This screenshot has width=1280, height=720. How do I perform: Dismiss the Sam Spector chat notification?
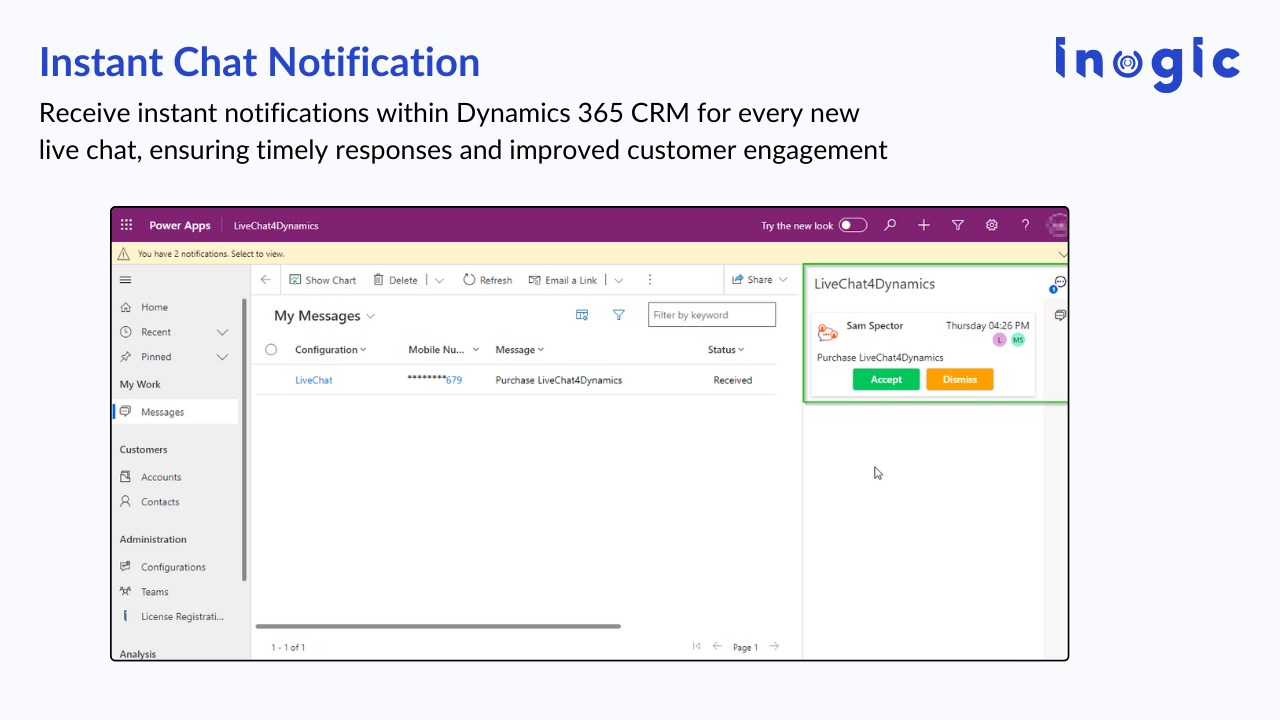(x=959, y=380)
